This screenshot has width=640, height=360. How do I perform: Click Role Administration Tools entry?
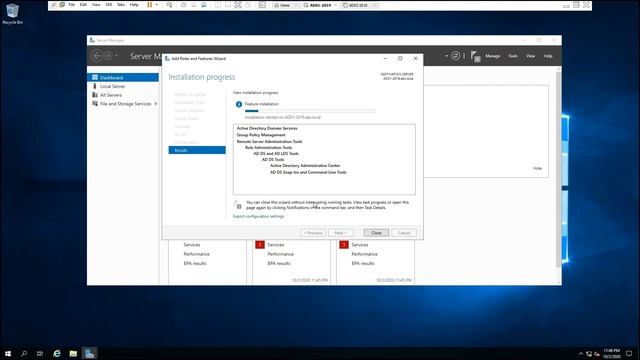pos(268,147)
